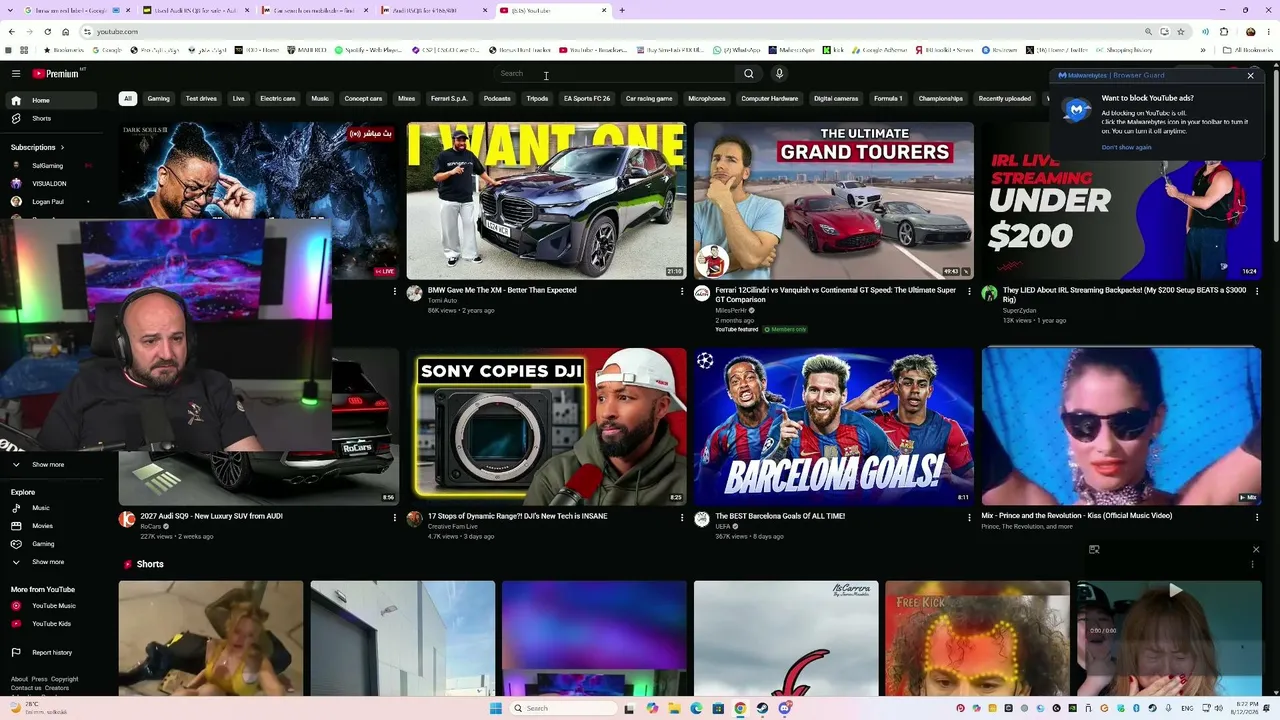The width and height of the screenshot is (1280, 720).
Task: Filter by Gaming chip
Action: click(158, 99)
